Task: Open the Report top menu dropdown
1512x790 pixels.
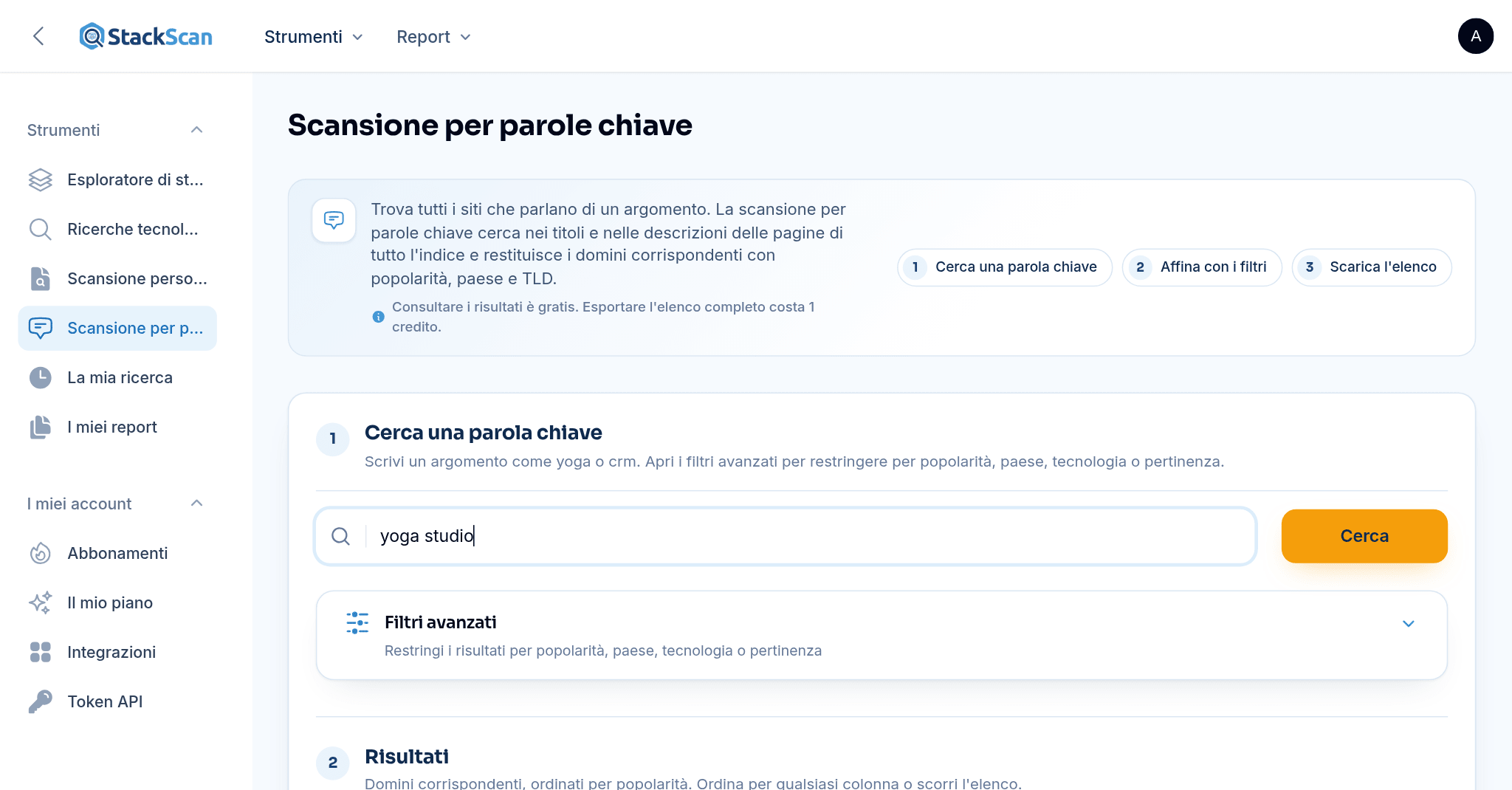Action: pos(433,37)
